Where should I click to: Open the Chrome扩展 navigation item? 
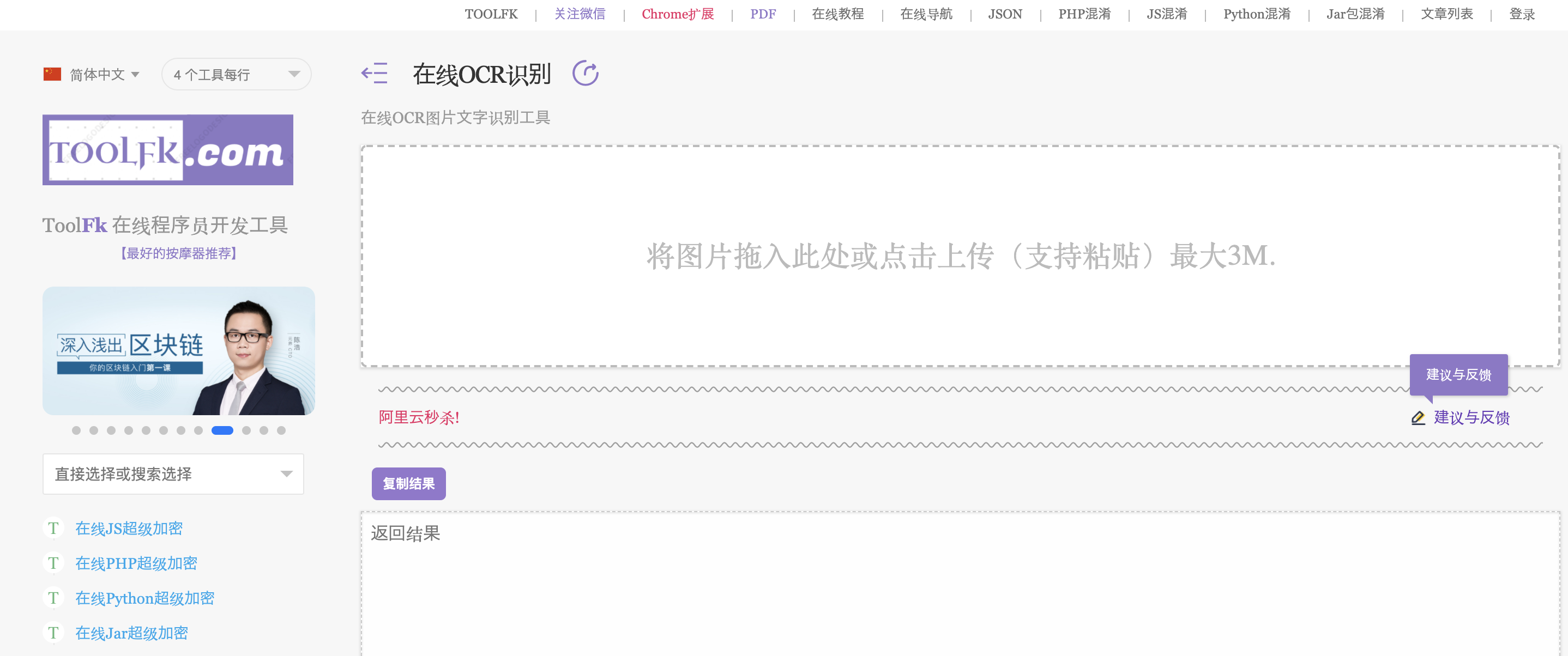(x=678, y=14)
